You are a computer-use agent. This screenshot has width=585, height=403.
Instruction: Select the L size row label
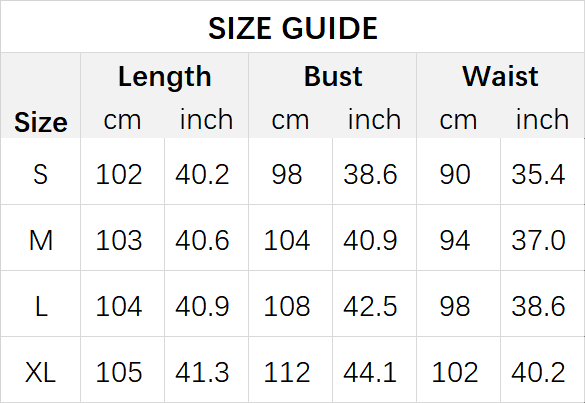41,306
